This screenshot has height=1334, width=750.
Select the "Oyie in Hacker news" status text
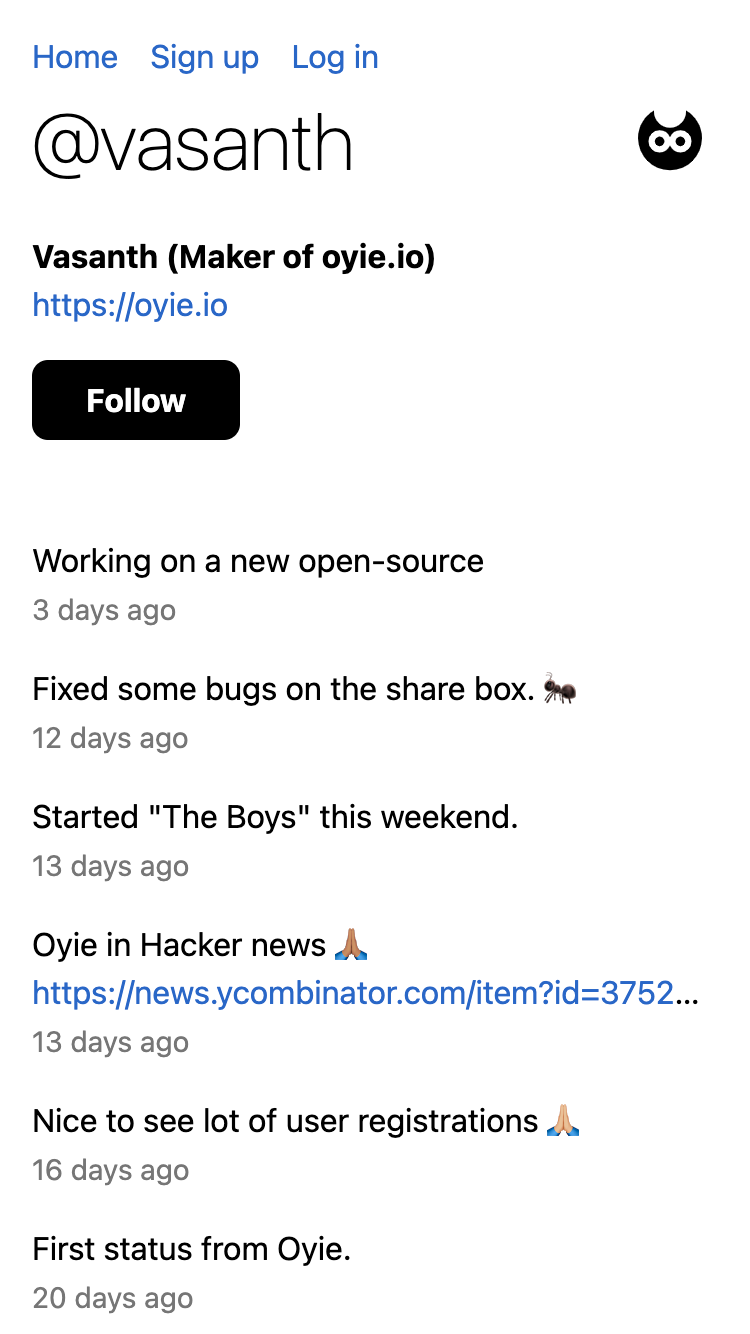click(x=180, y=945)
